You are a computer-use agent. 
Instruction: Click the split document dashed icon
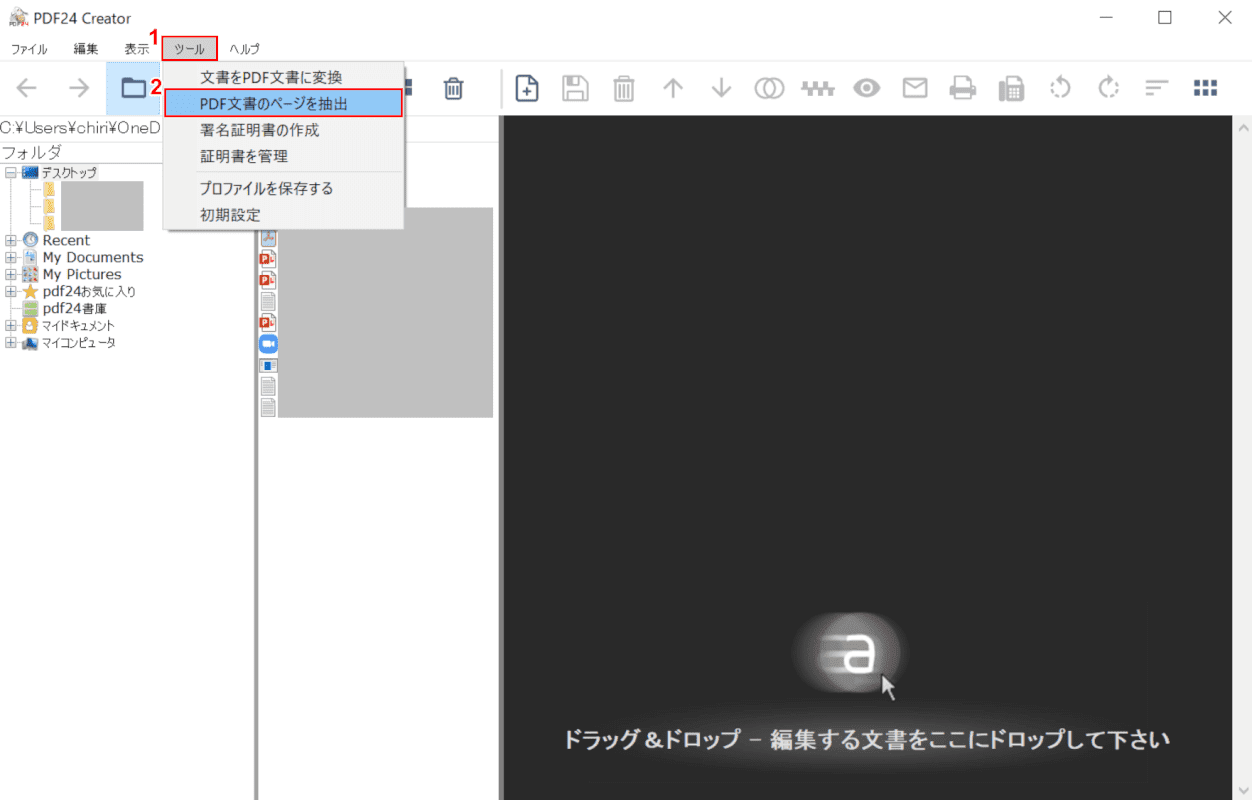(818, 88)
